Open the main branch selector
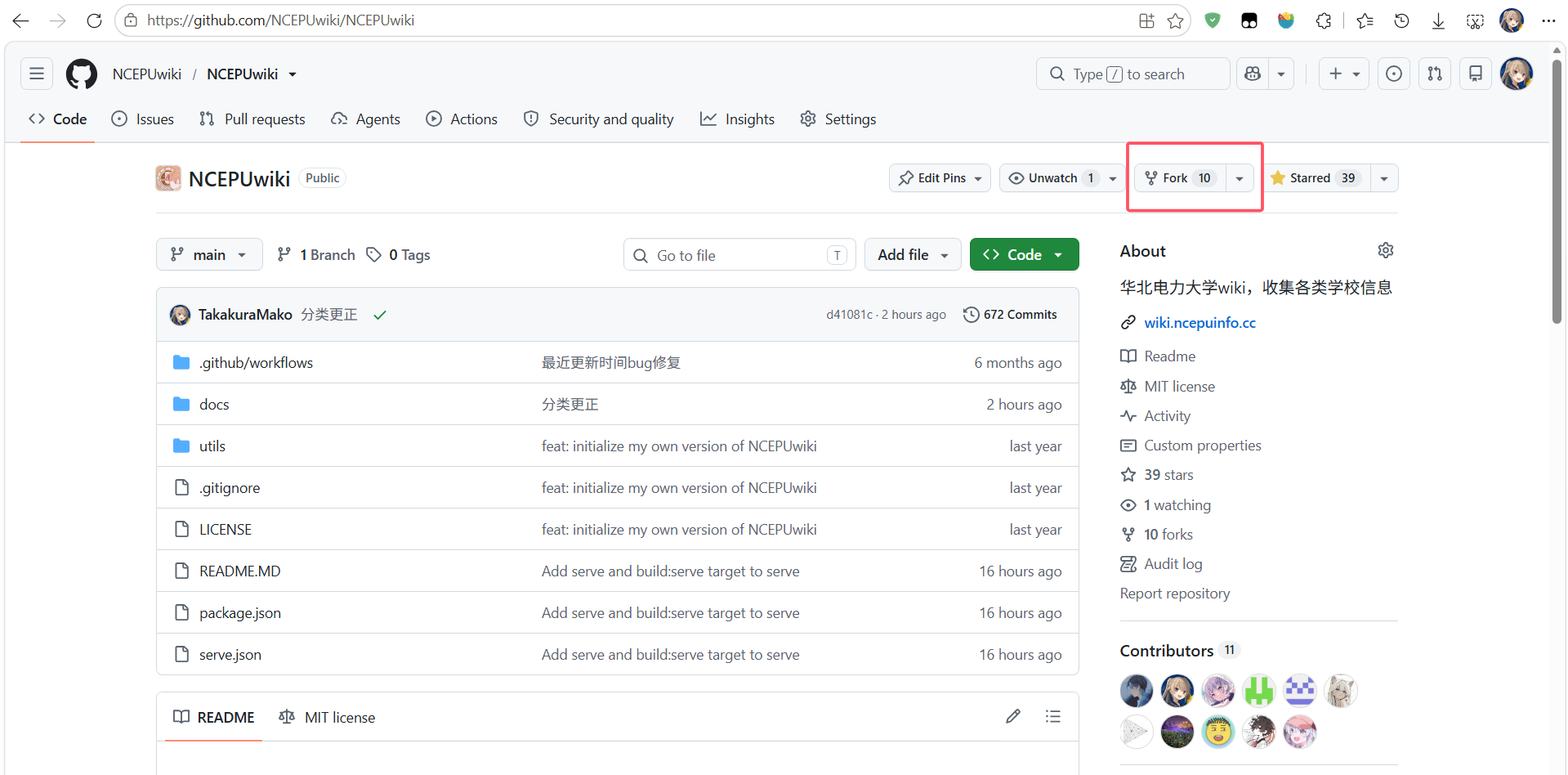Viewport: 1568px width, 775px height. (209, 255)
